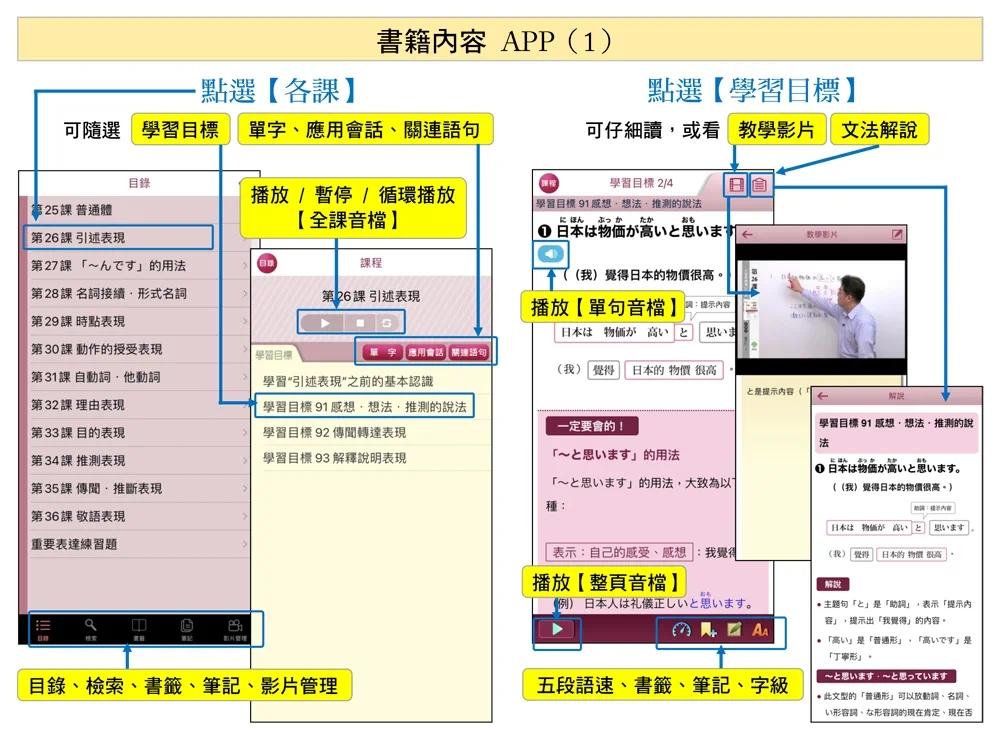Screen dimensions: 1000x733
Task: Switch to the 應用會話 button
Action: point(425,352)
